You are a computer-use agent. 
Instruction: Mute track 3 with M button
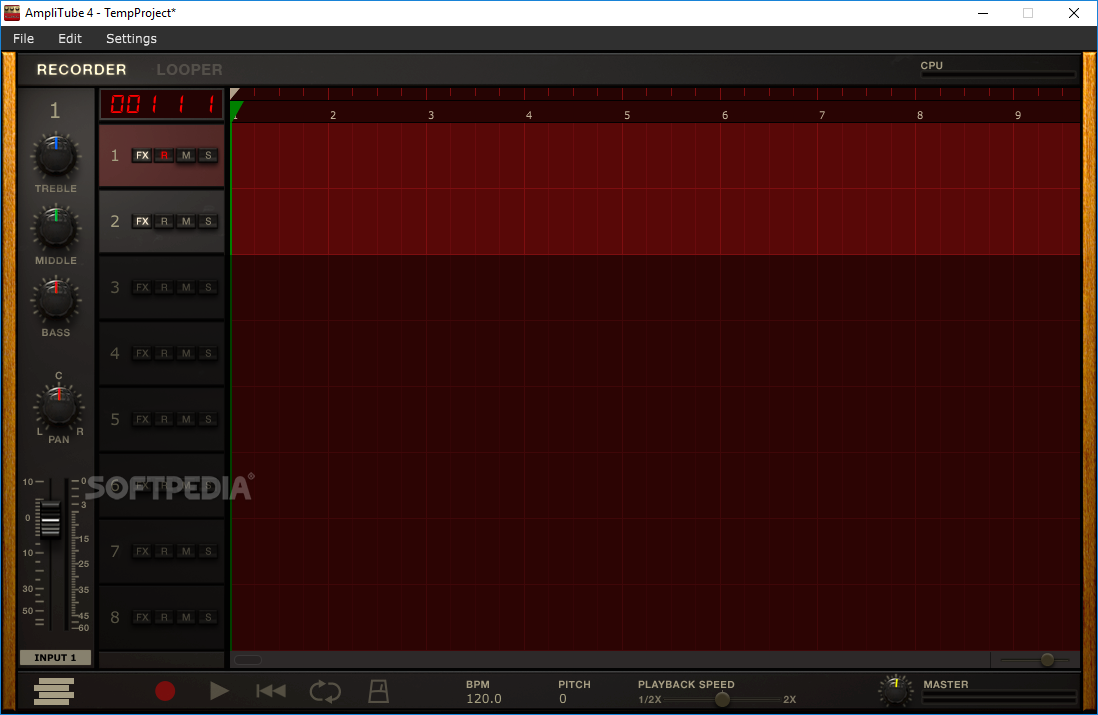click(186, 287)
